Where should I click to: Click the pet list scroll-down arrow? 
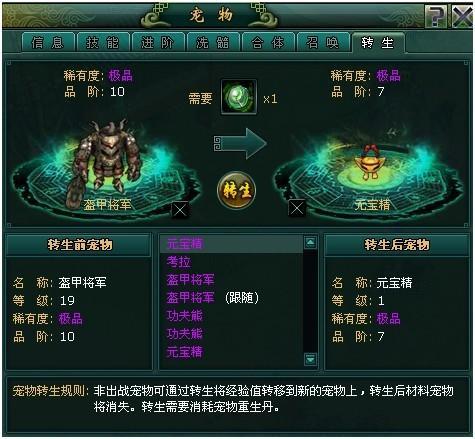(x=310, y=359)
